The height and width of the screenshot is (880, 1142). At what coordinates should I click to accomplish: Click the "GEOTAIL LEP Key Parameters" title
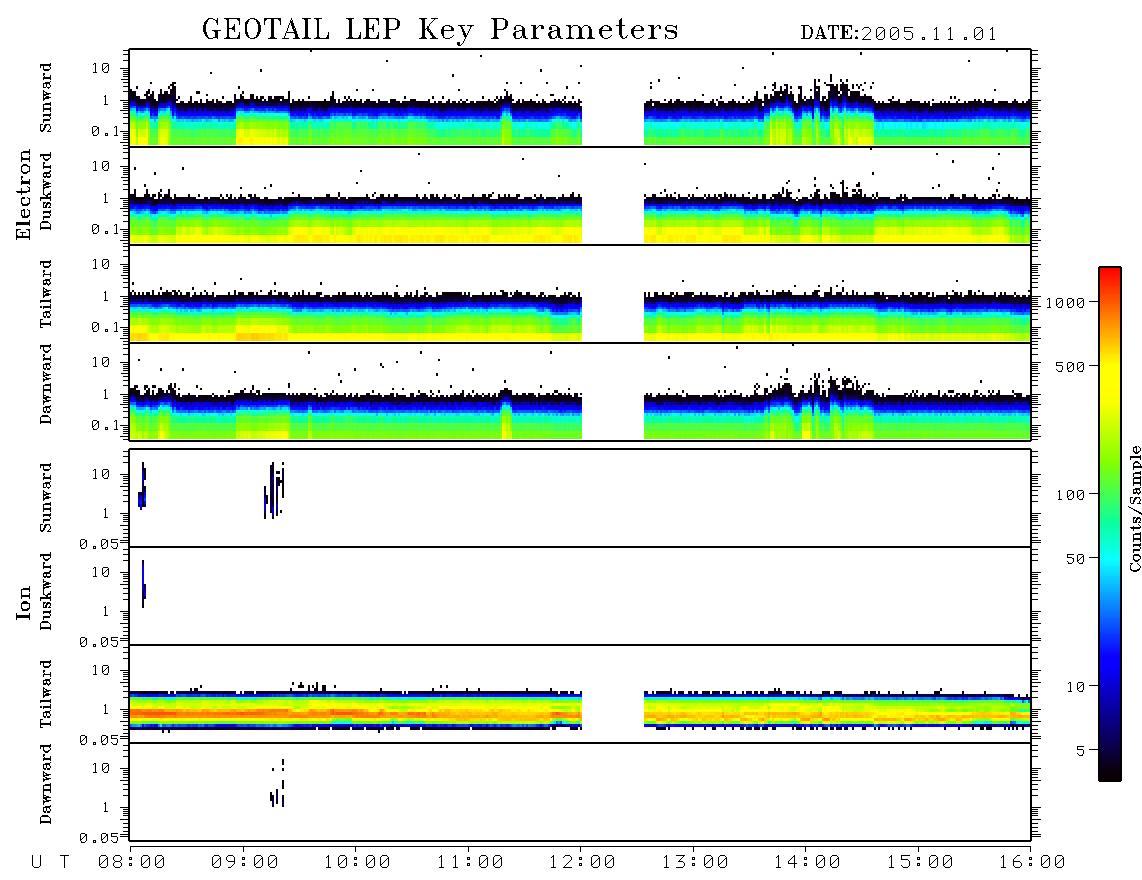pos(440,31)
